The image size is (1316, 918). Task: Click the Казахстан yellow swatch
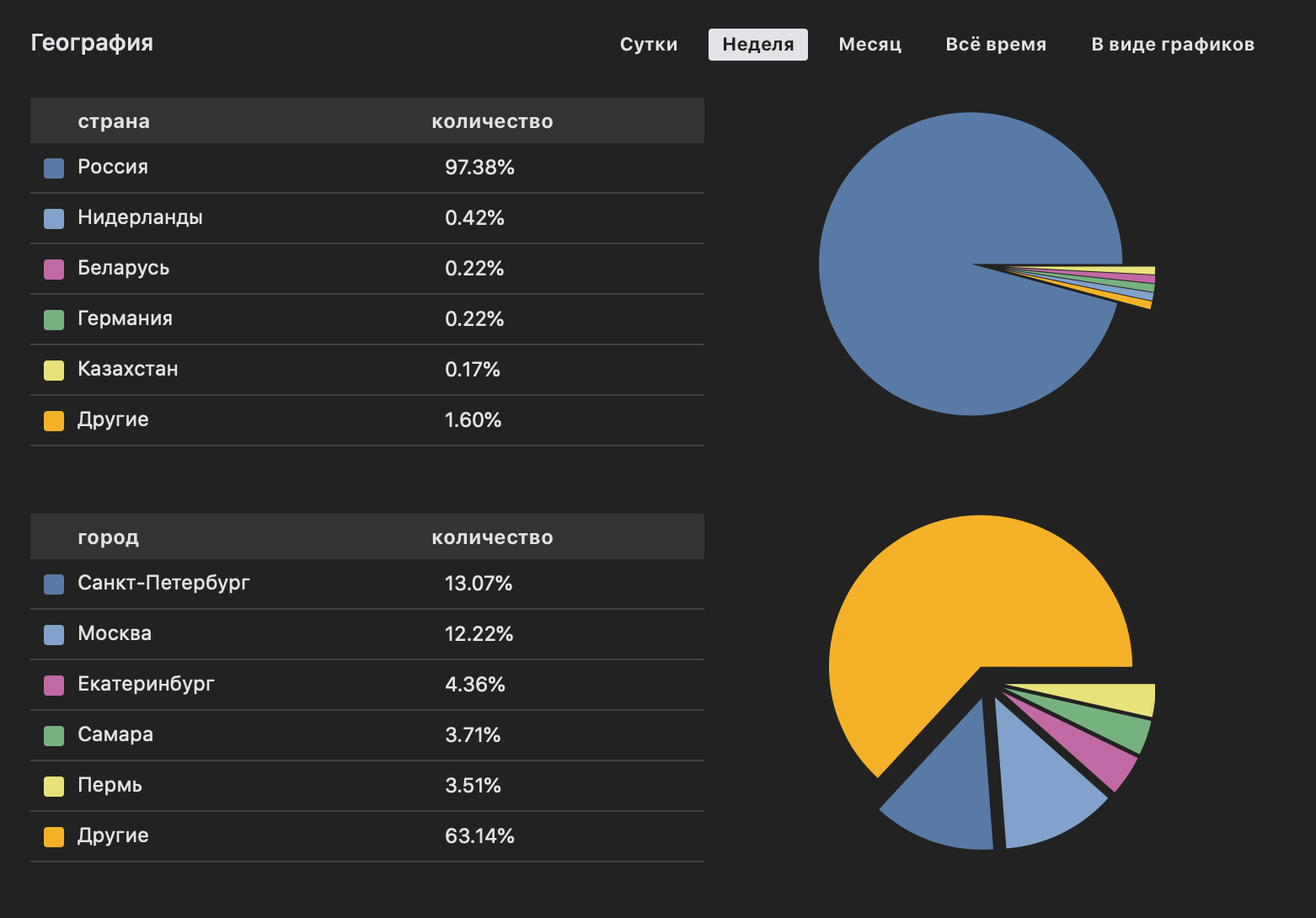54,371
